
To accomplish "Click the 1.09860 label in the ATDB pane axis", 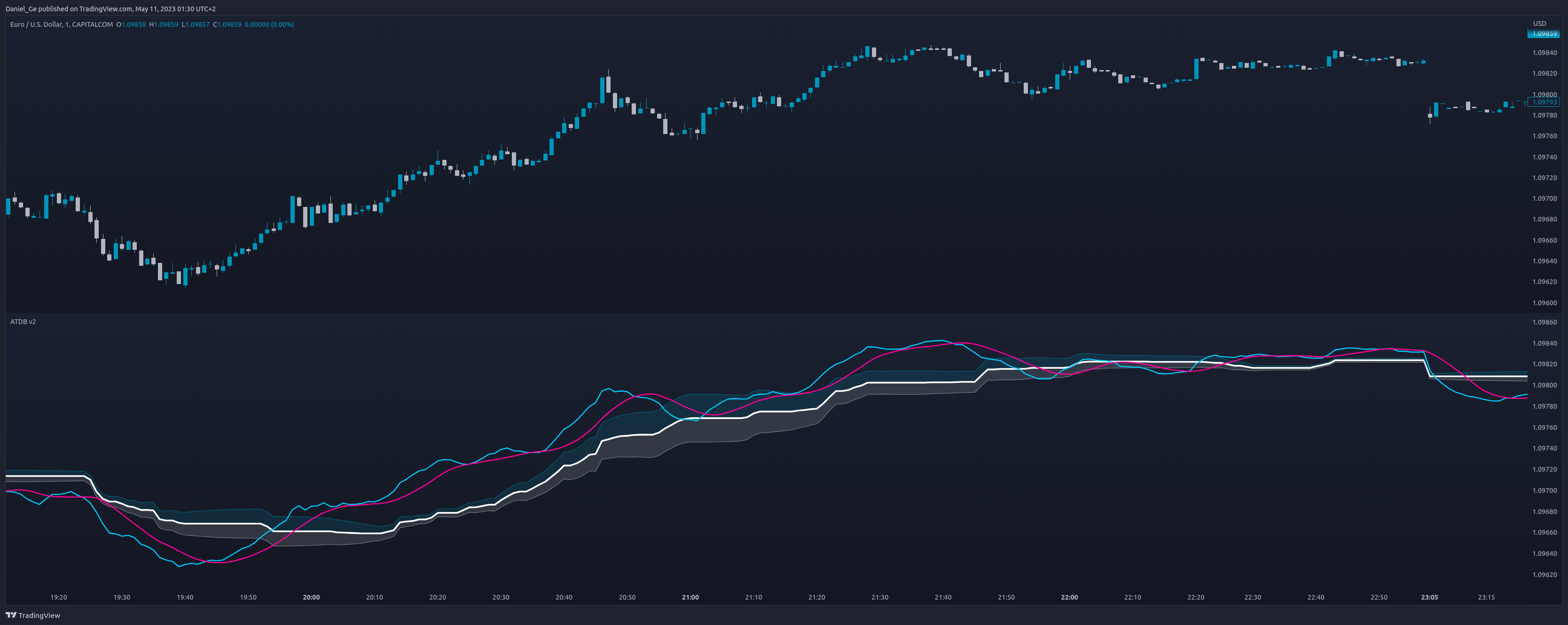I will 1544,322.
